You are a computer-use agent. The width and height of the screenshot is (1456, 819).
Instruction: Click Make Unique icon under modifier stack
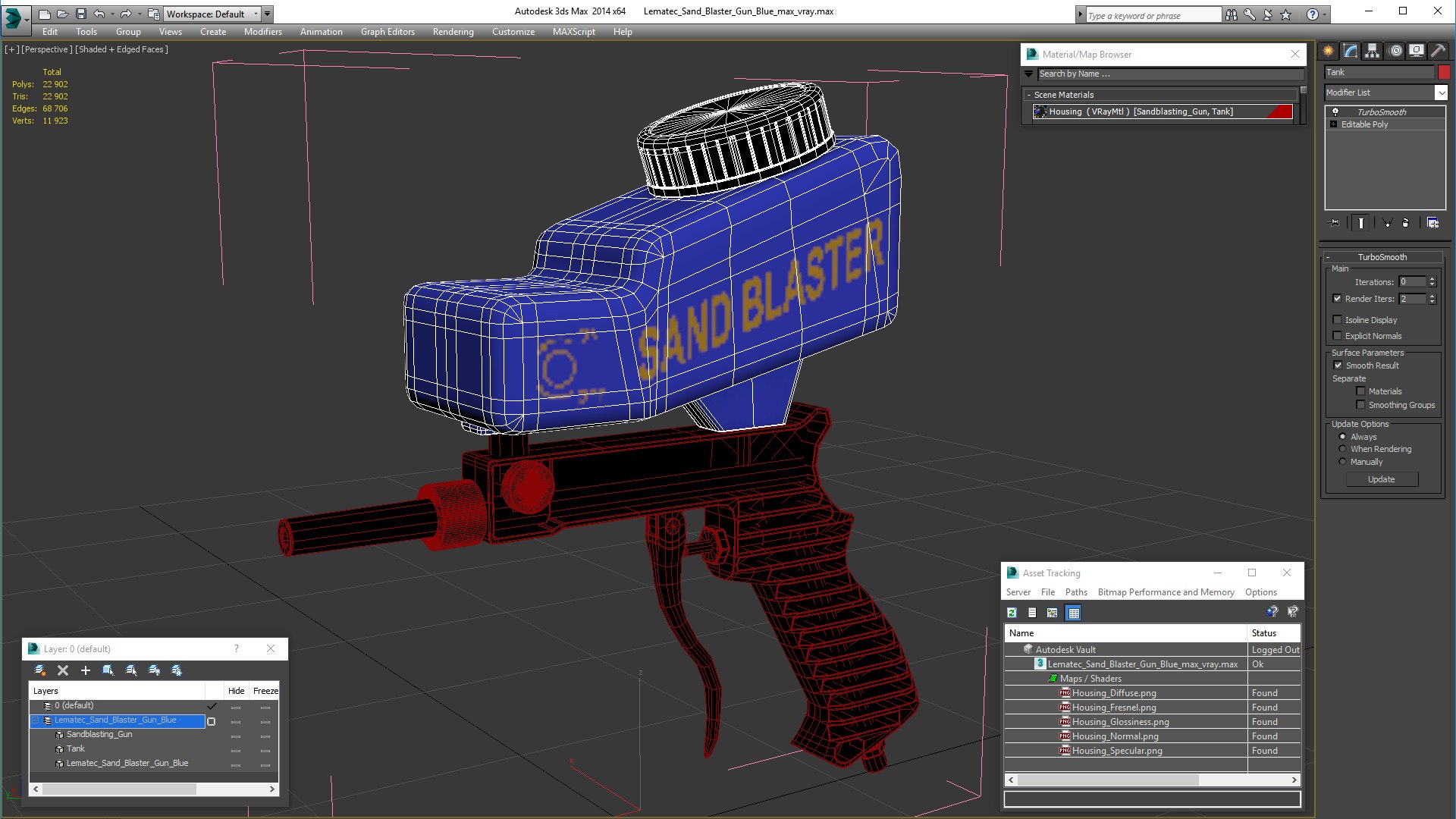pos(1387,223)
